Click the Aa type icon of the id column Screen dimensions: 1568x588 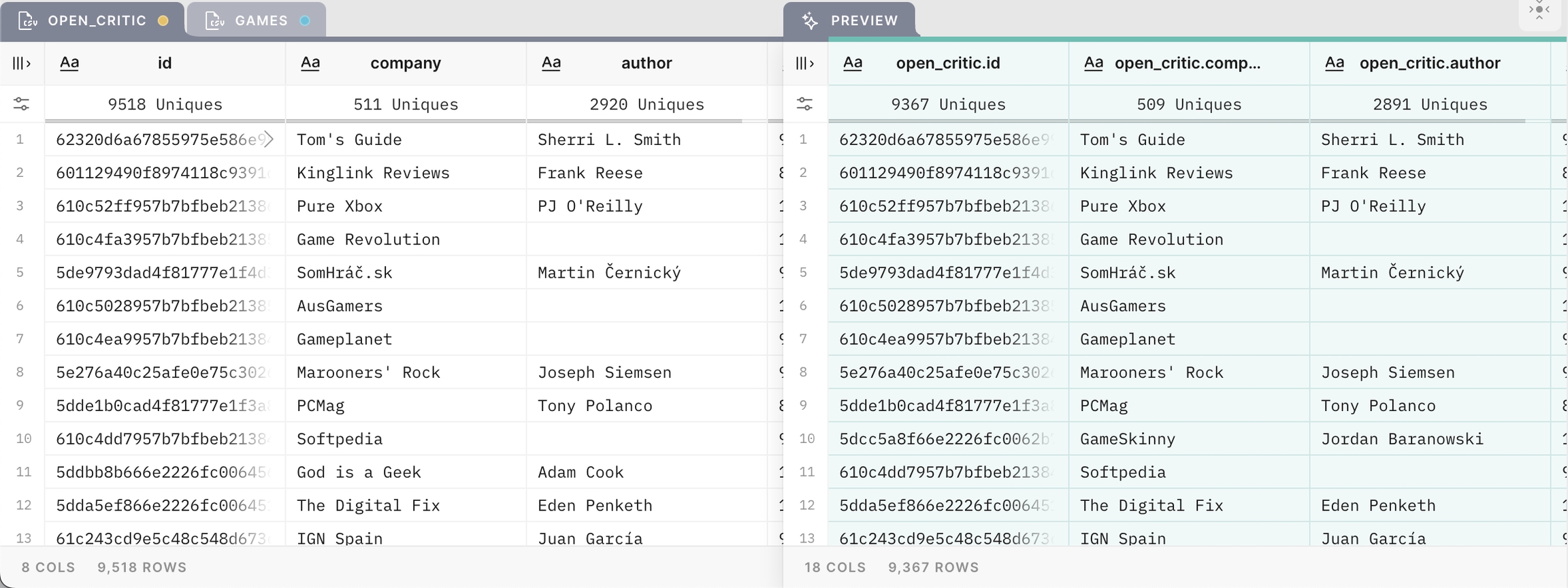click(69, 63)
